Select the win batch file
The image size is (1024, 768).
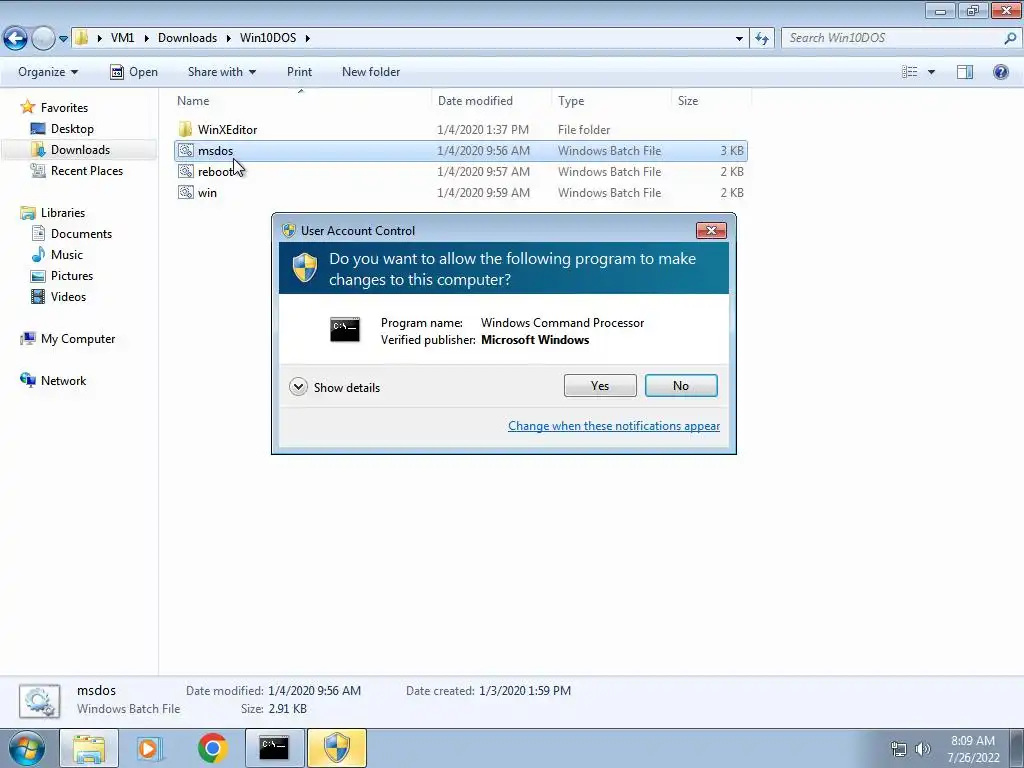[460, 193]
